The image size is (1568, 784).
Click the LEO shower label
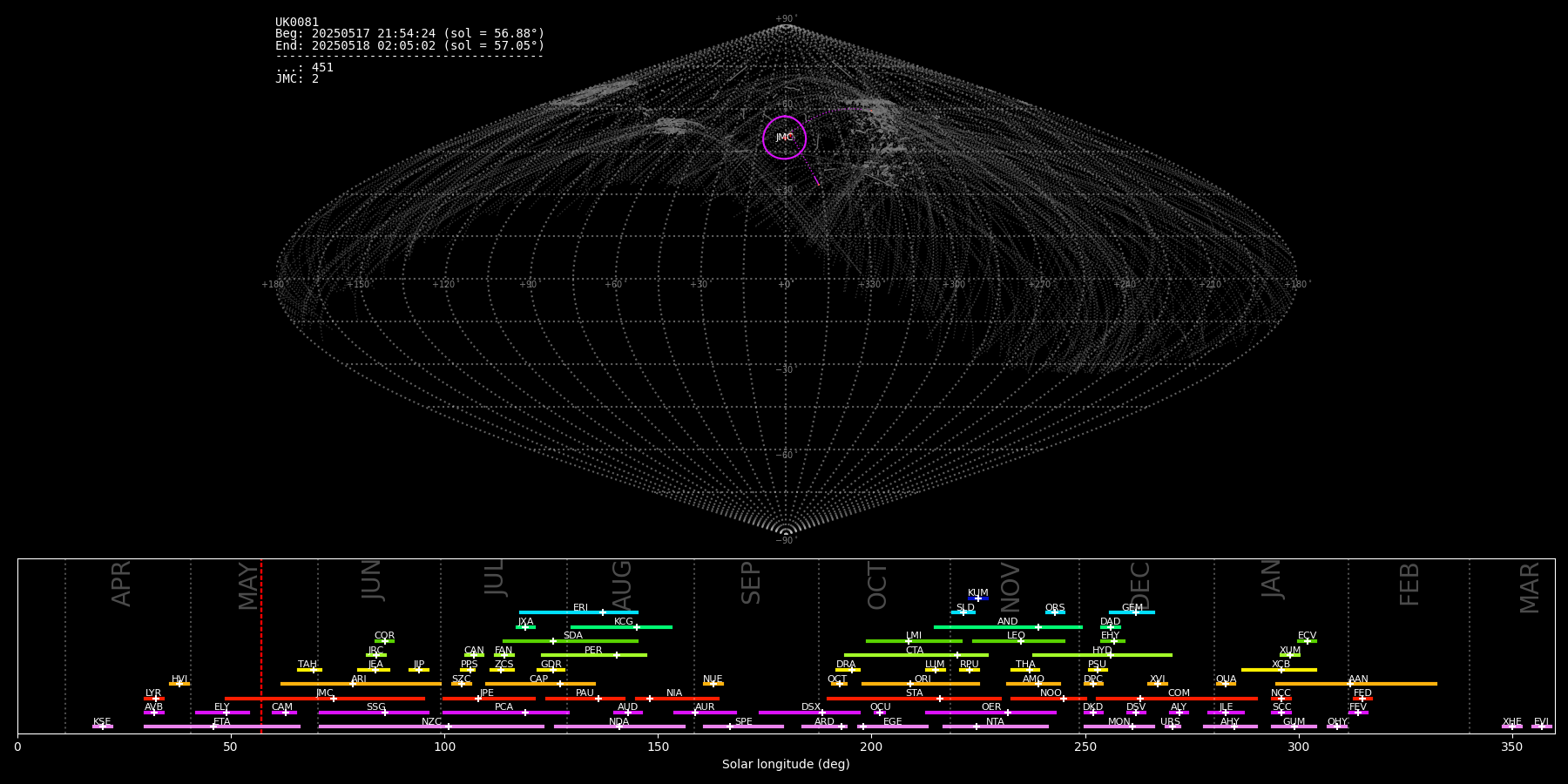[1016, 636]
